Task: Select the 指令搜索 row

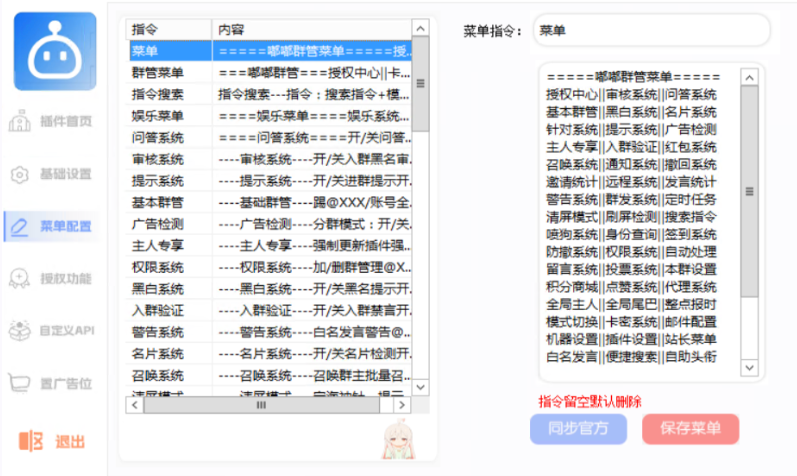Action: click(269, 94)
